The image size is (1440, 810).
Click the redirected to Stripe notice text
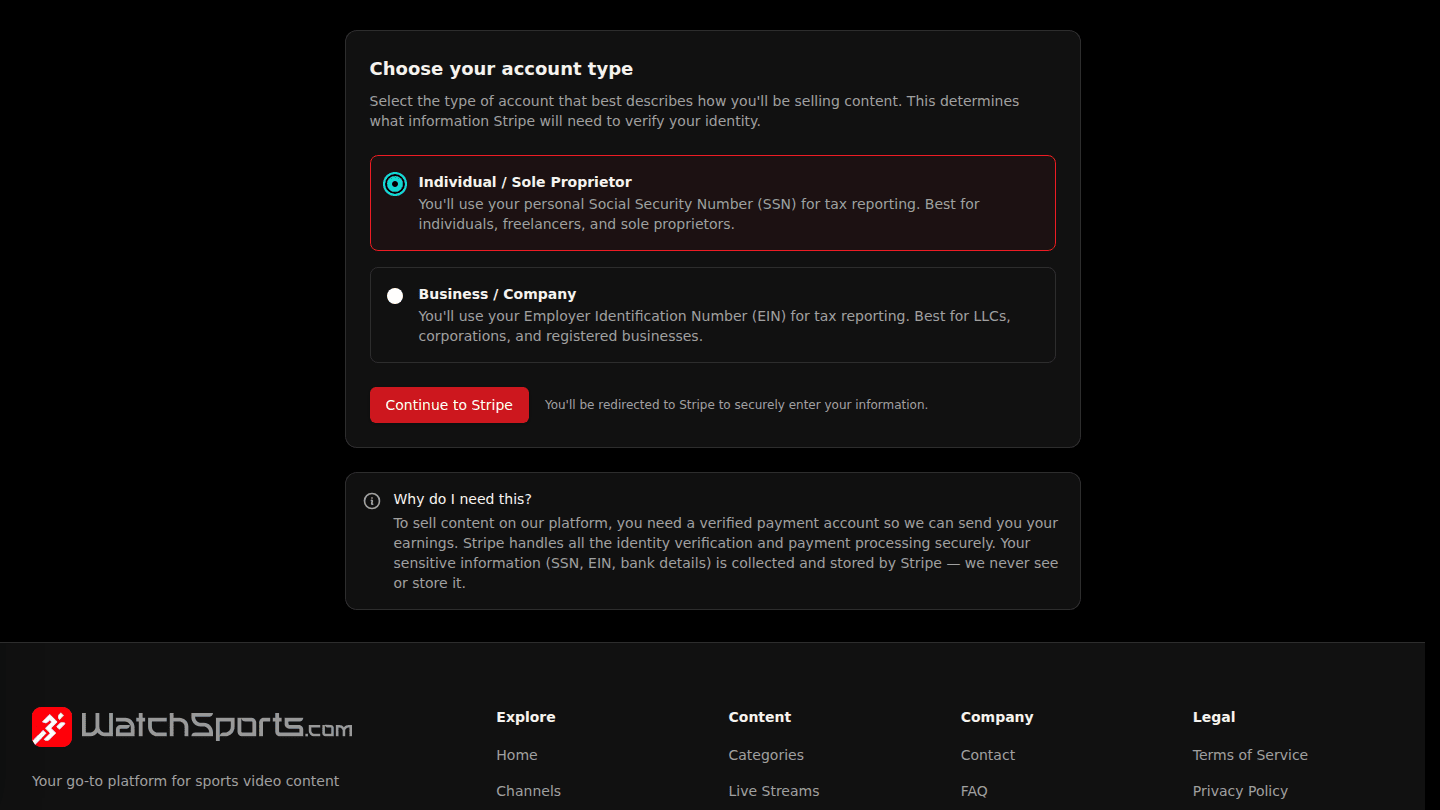click(x=736, y=405)
